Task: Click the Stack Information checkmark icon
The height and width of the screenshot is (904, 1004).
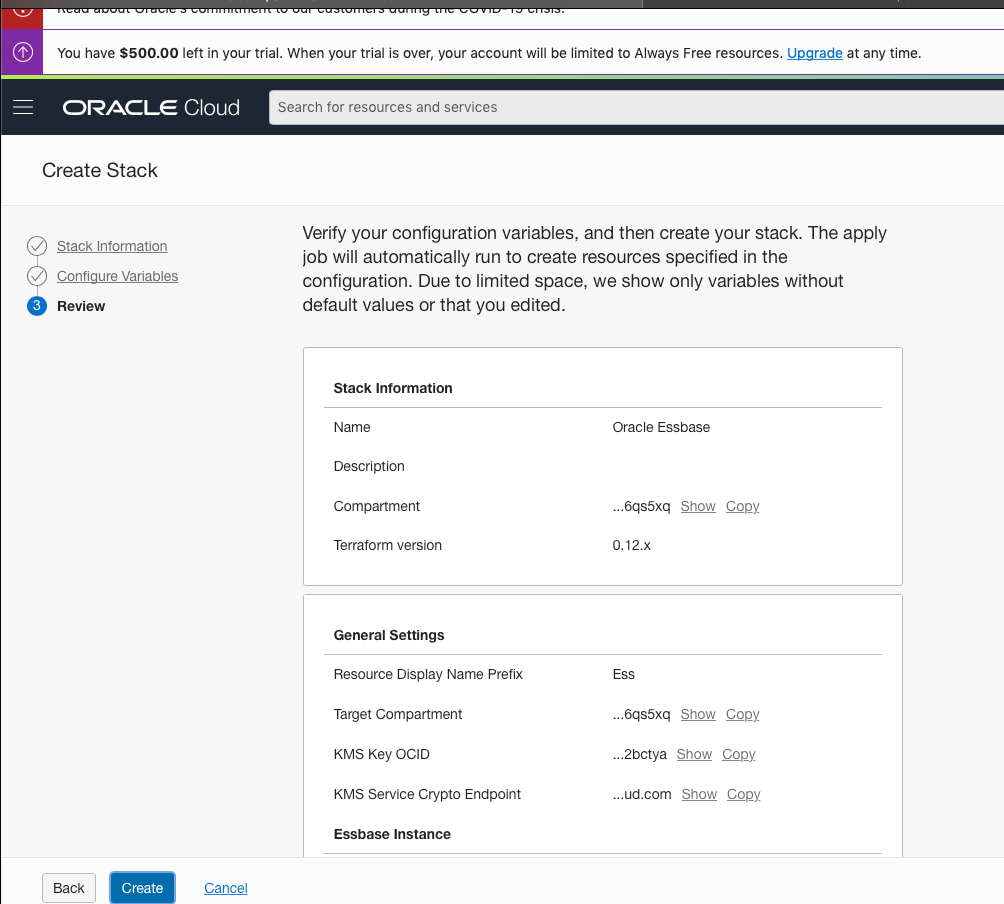Action: coord(37,246)
